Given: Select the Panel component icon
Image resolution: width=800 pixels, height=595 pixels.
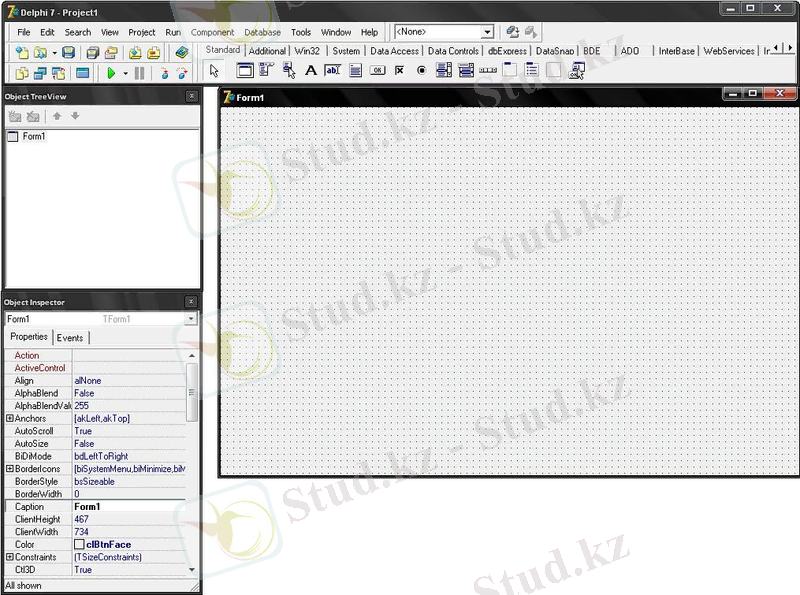Looking at the screenshot, I should (x=554, y=70).
